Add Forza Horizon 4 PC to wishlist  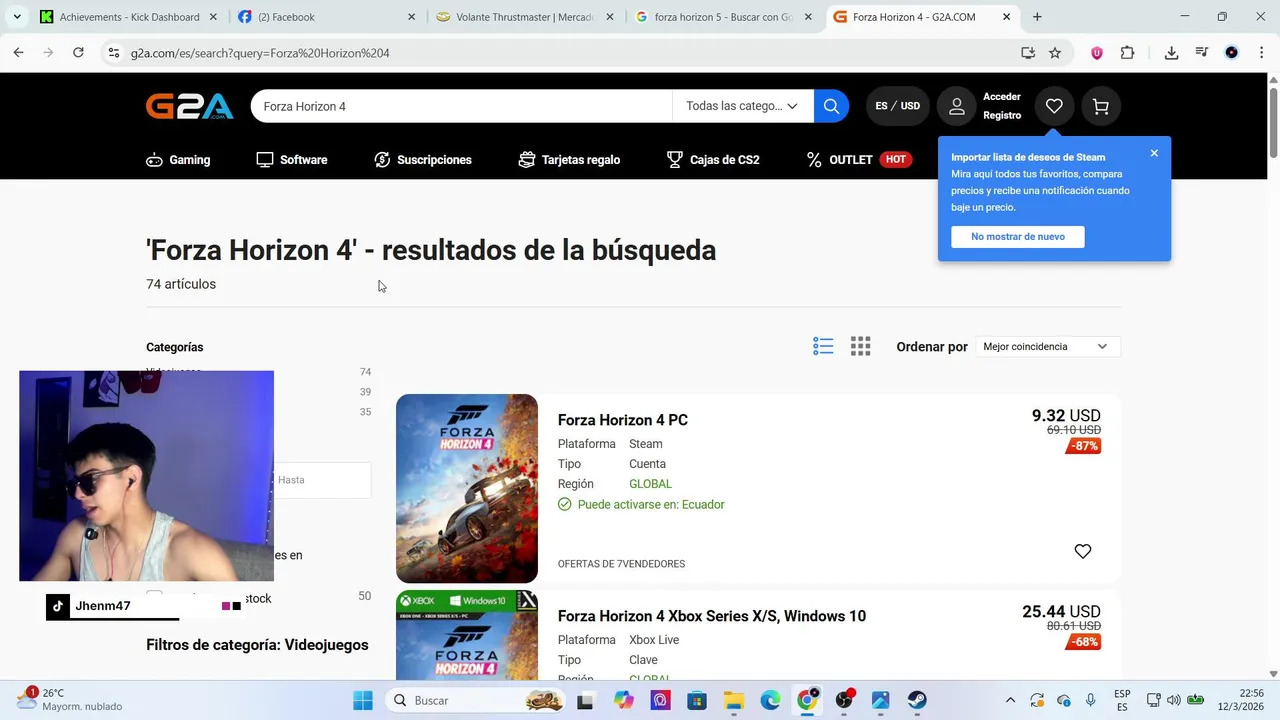coord(1083,551)
